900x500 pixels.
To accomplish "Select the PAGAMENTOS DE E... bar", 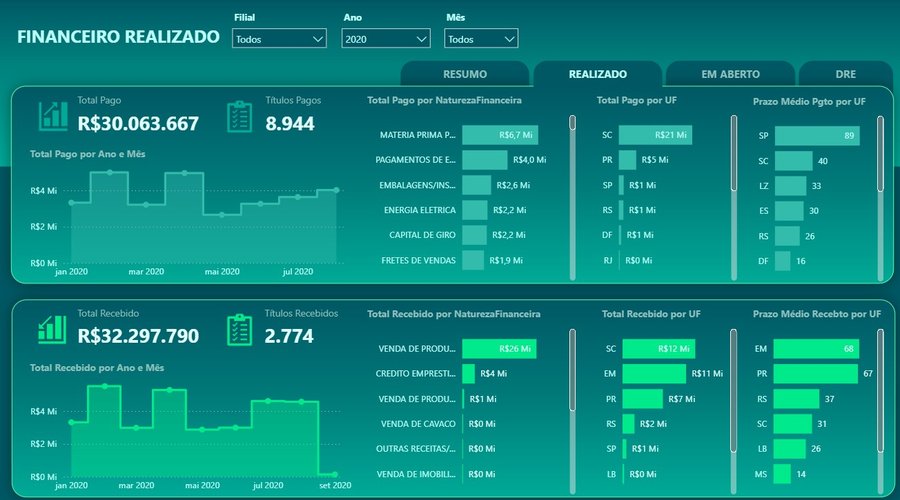I will (484, 160).
